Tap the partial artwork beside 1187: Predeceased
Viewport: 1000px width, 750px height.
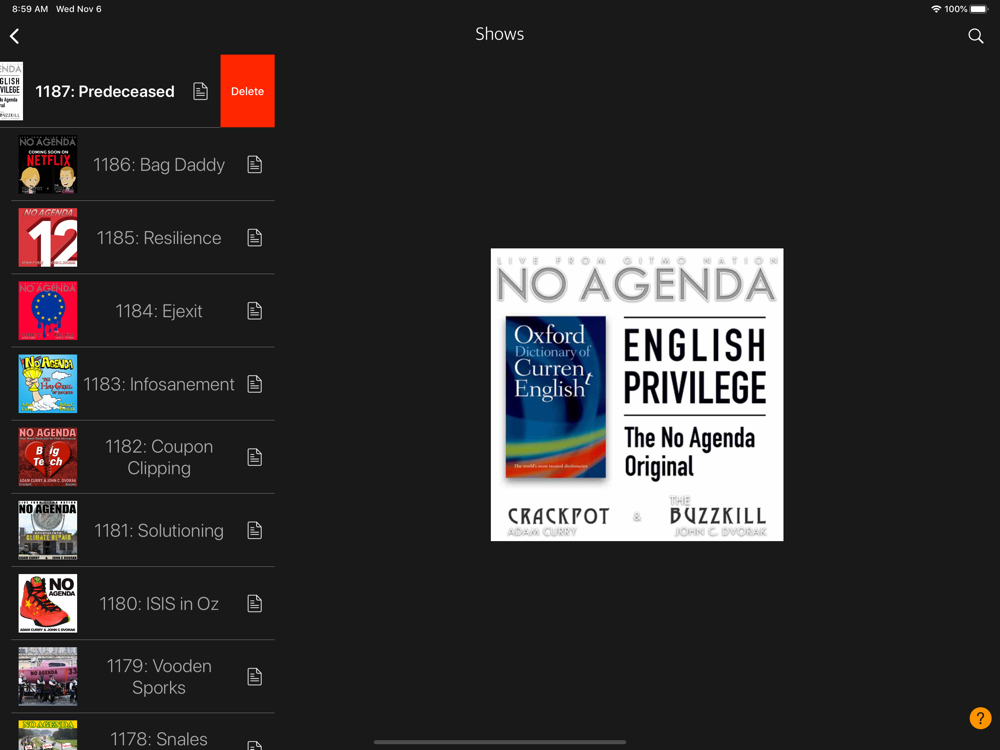coord(11,91)
